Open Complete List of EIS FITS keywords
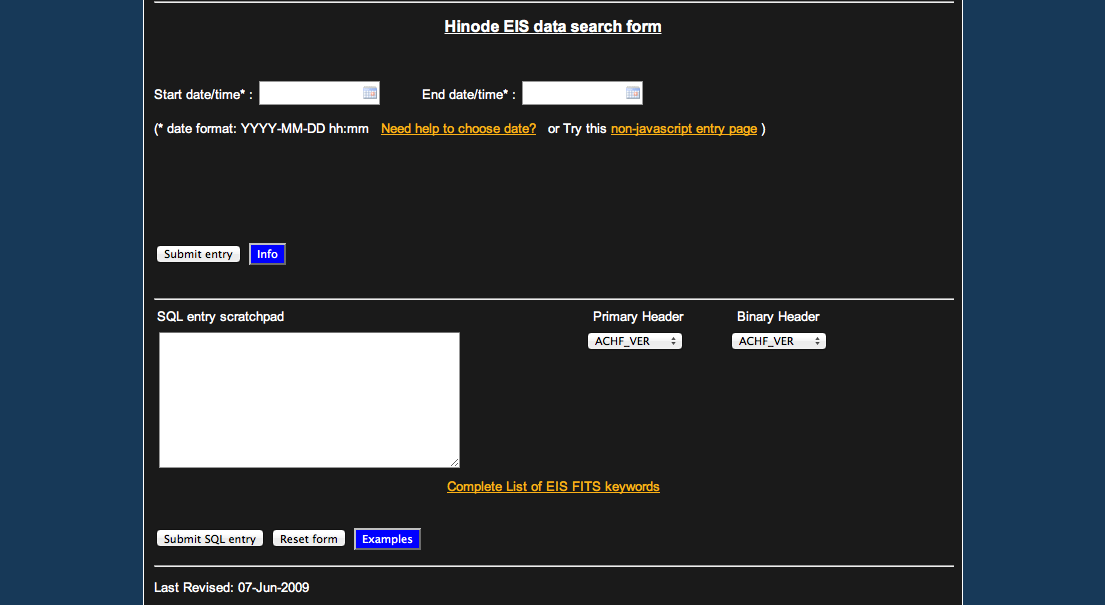1105x605 pixels. [553, 487]
